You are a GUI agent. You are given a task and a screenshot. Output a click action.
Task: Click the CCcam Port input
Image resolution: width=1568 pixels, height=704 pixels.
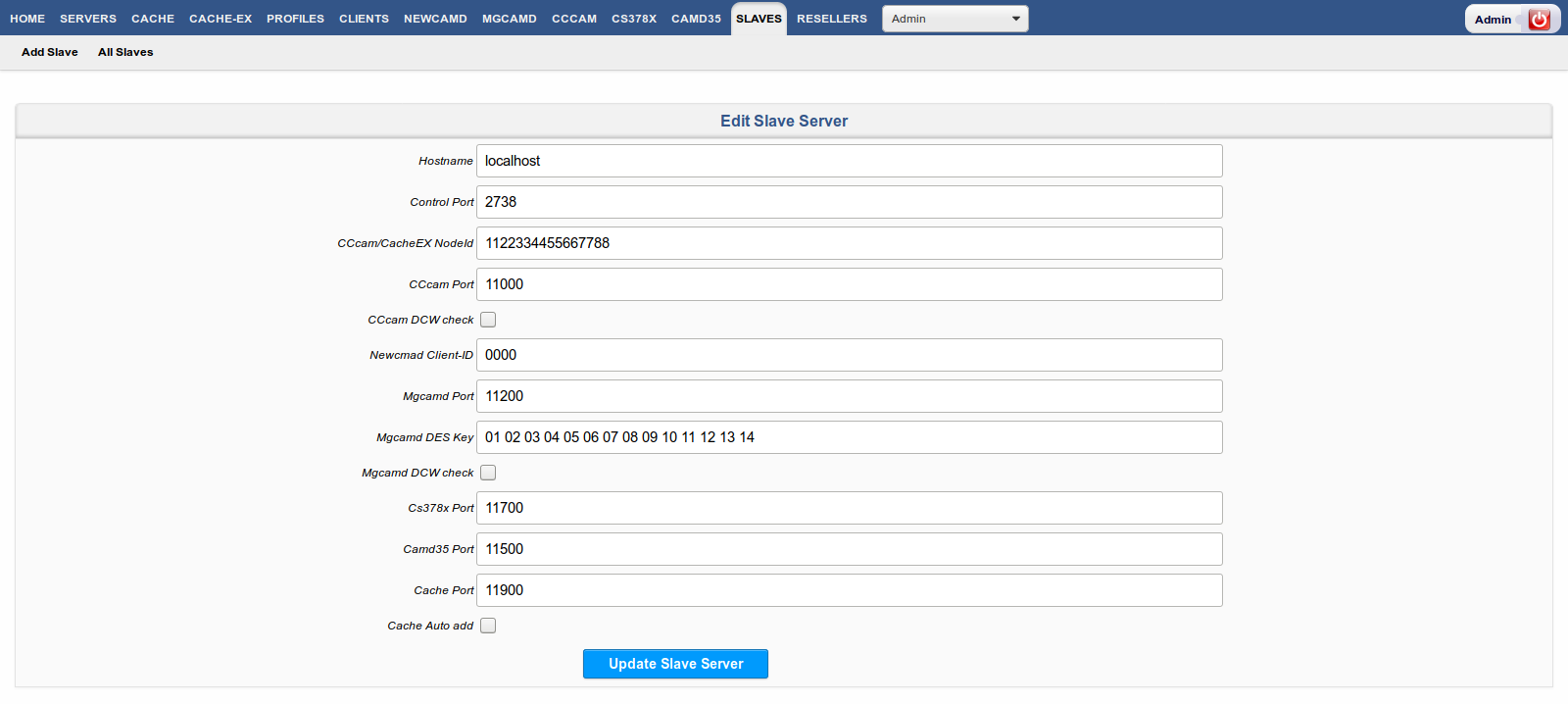click(x=850, y=284)
